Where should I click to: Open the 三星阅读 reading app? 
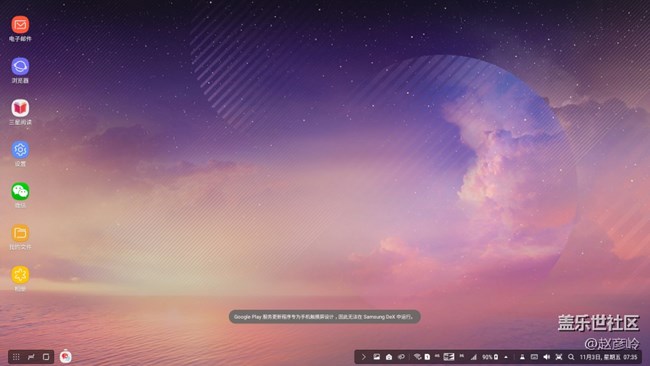(x=20, y=108)
